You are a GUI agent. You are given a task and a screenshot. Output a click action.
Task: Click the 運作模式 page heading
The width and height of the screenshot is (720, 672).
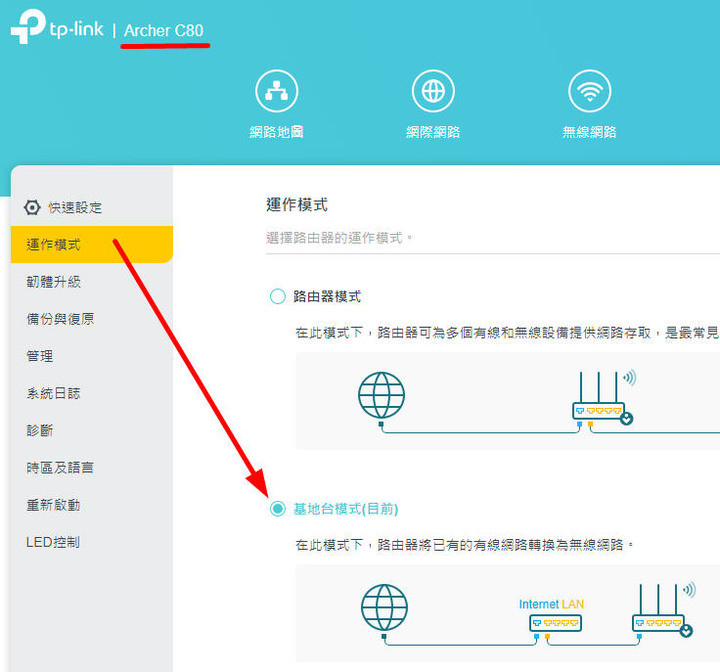click(297, 204)
